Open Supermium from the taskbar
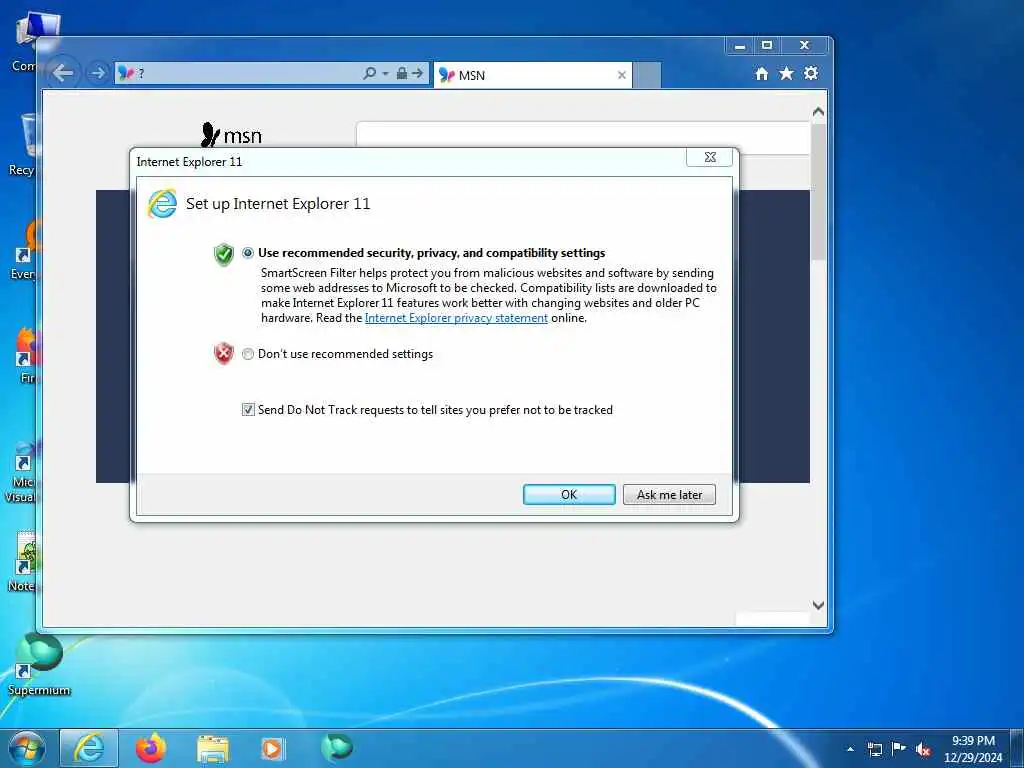The height and width of the screenshot is (768, 1024). pos(337,748)
